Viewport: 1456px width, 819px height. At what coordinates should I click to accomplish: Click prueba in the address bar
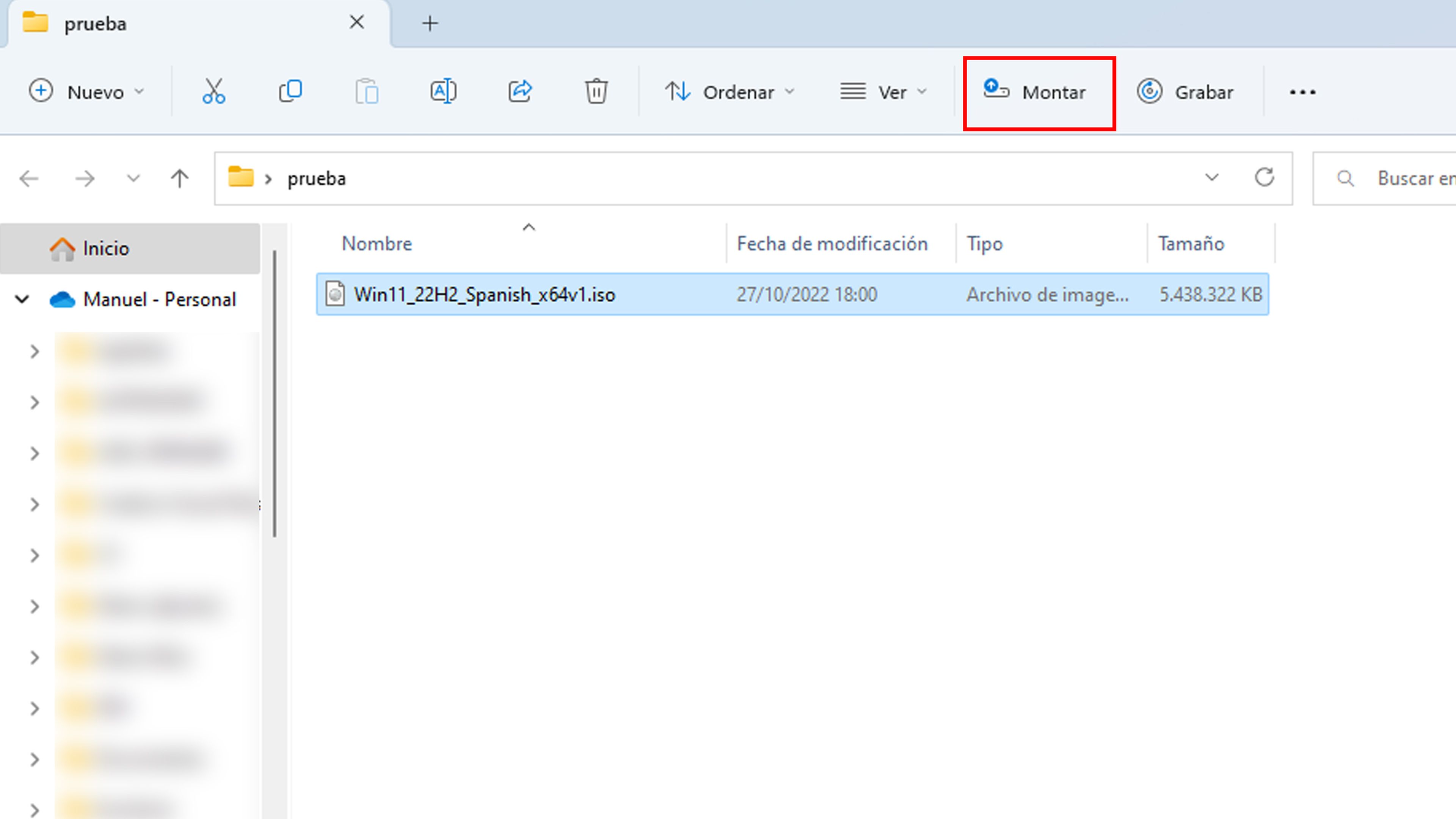point(317,179)
